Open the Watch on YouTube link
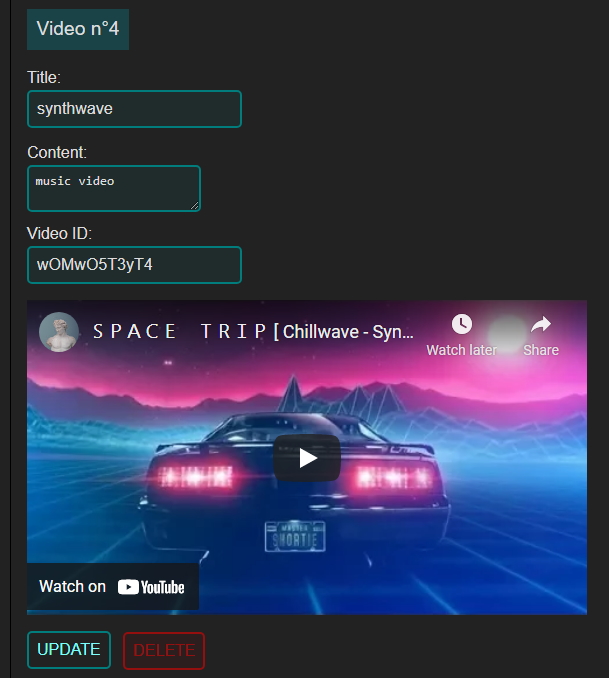Image resolution: width=609 pixels, height=678 pixels. pyautogui.click(x=113, y=587)
